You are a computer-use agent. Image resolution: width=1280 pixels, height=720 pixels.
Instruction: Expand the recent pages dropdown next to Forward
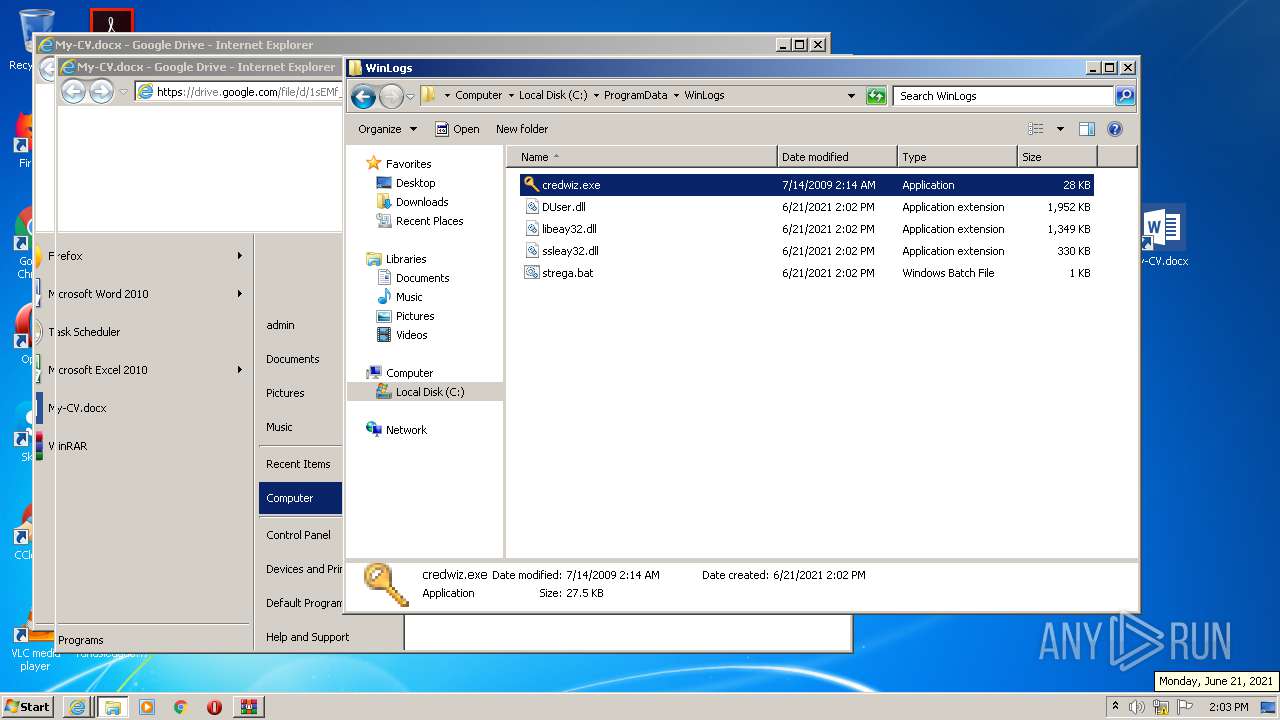[410, 97]
